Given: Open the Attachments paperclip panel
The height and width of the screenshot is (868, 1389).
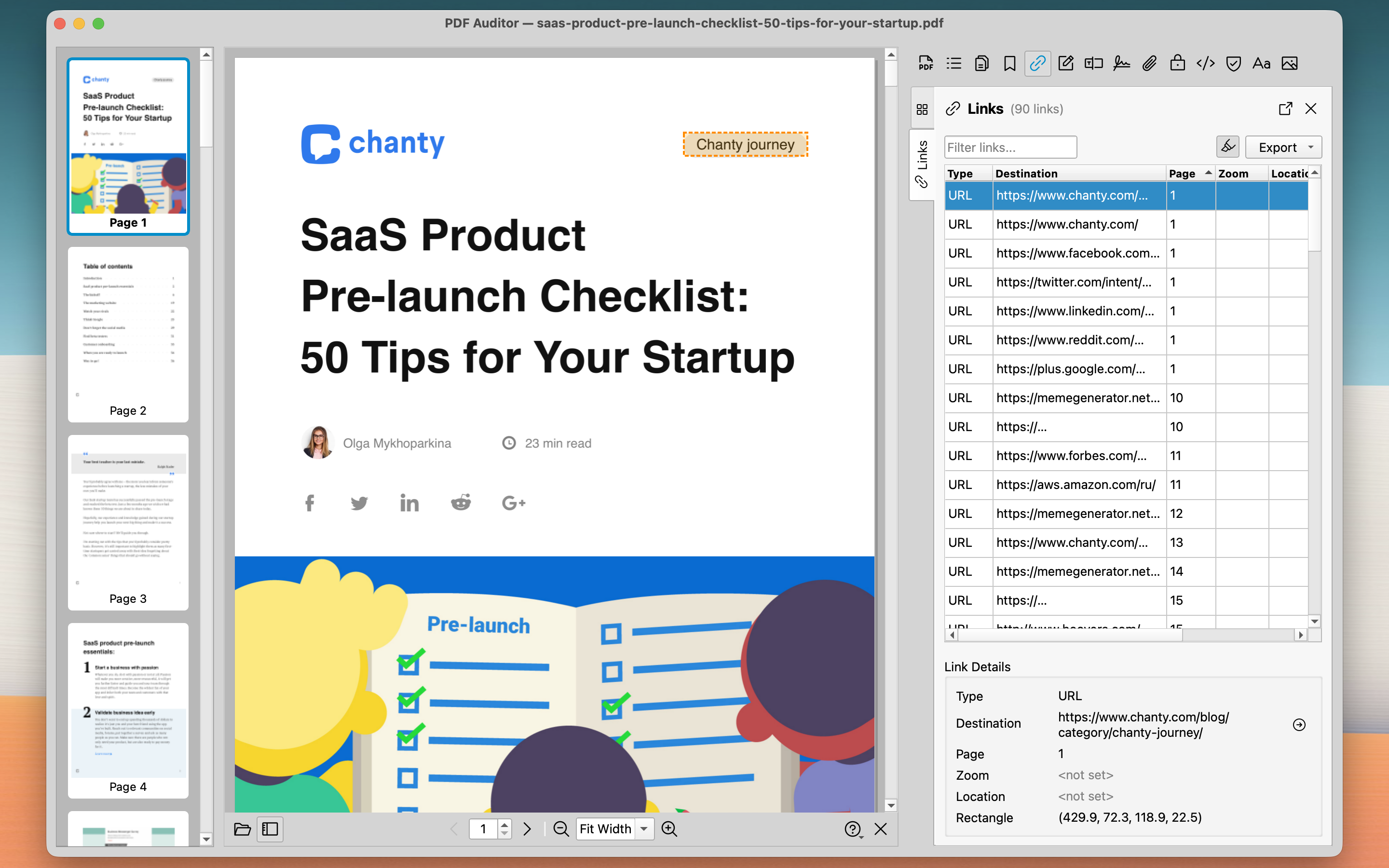Looking at the screenshot, I should pos(1149,63).
